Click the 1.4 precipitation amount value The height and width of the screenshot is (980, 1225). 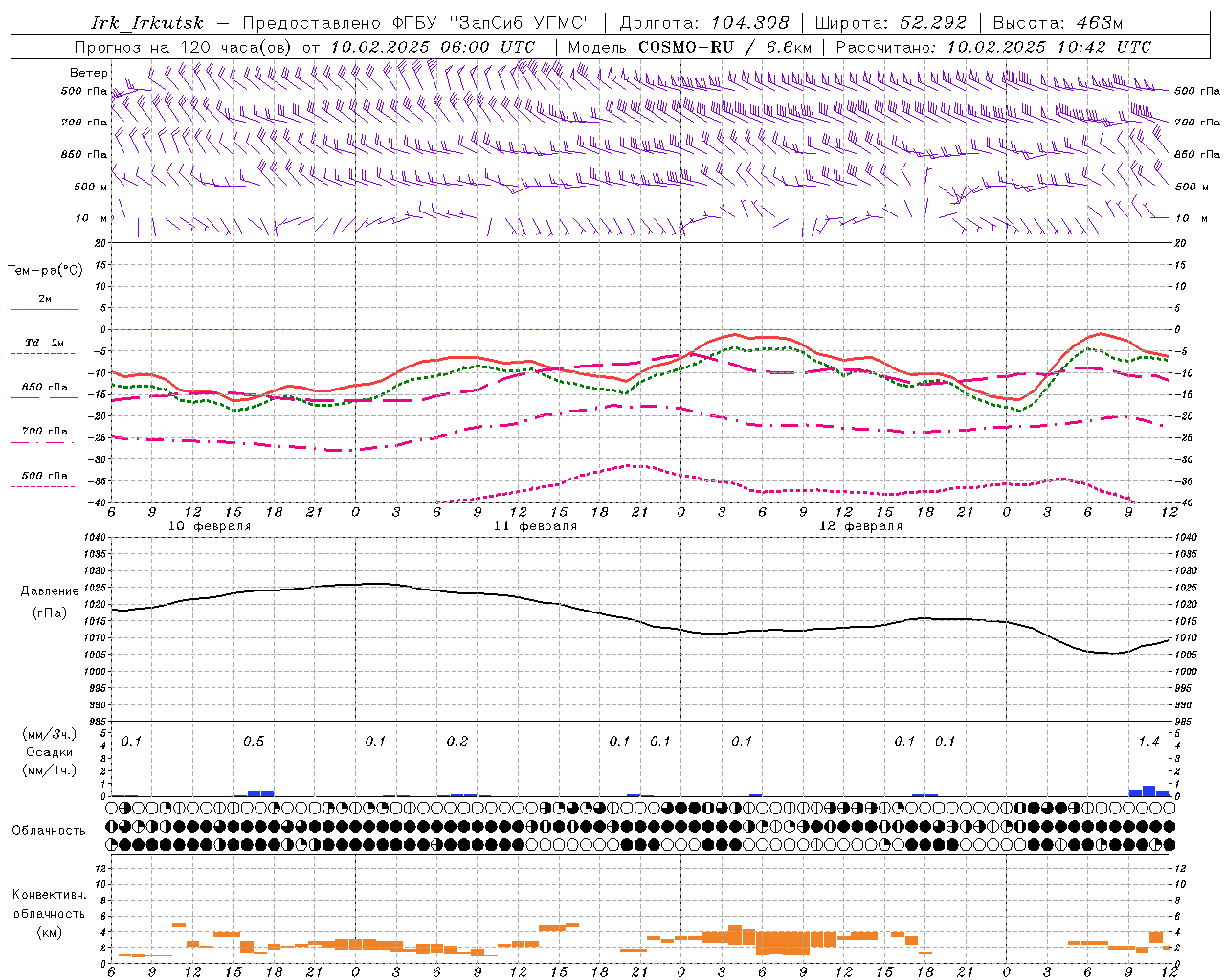[x=1148, y=742]
